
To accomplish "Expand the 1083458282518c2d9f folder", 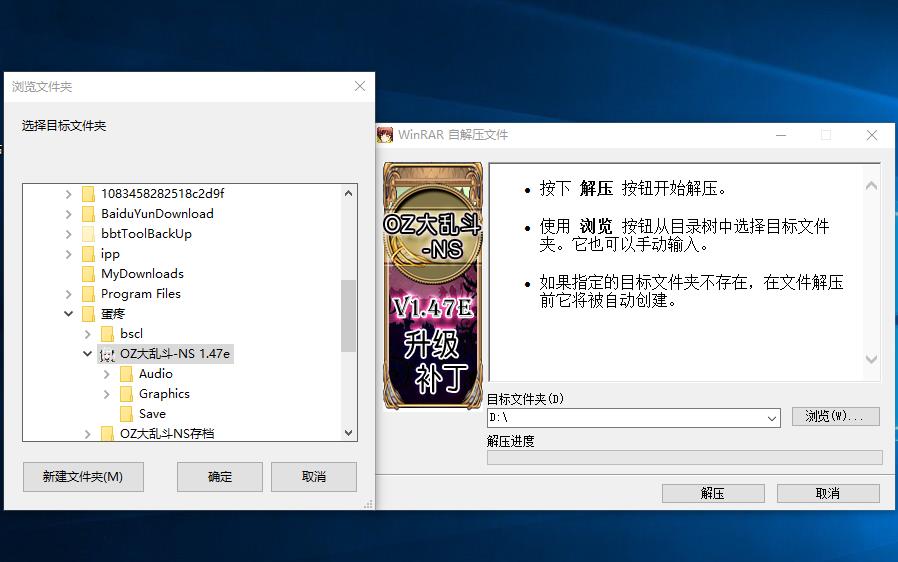I will pos(69,194).
